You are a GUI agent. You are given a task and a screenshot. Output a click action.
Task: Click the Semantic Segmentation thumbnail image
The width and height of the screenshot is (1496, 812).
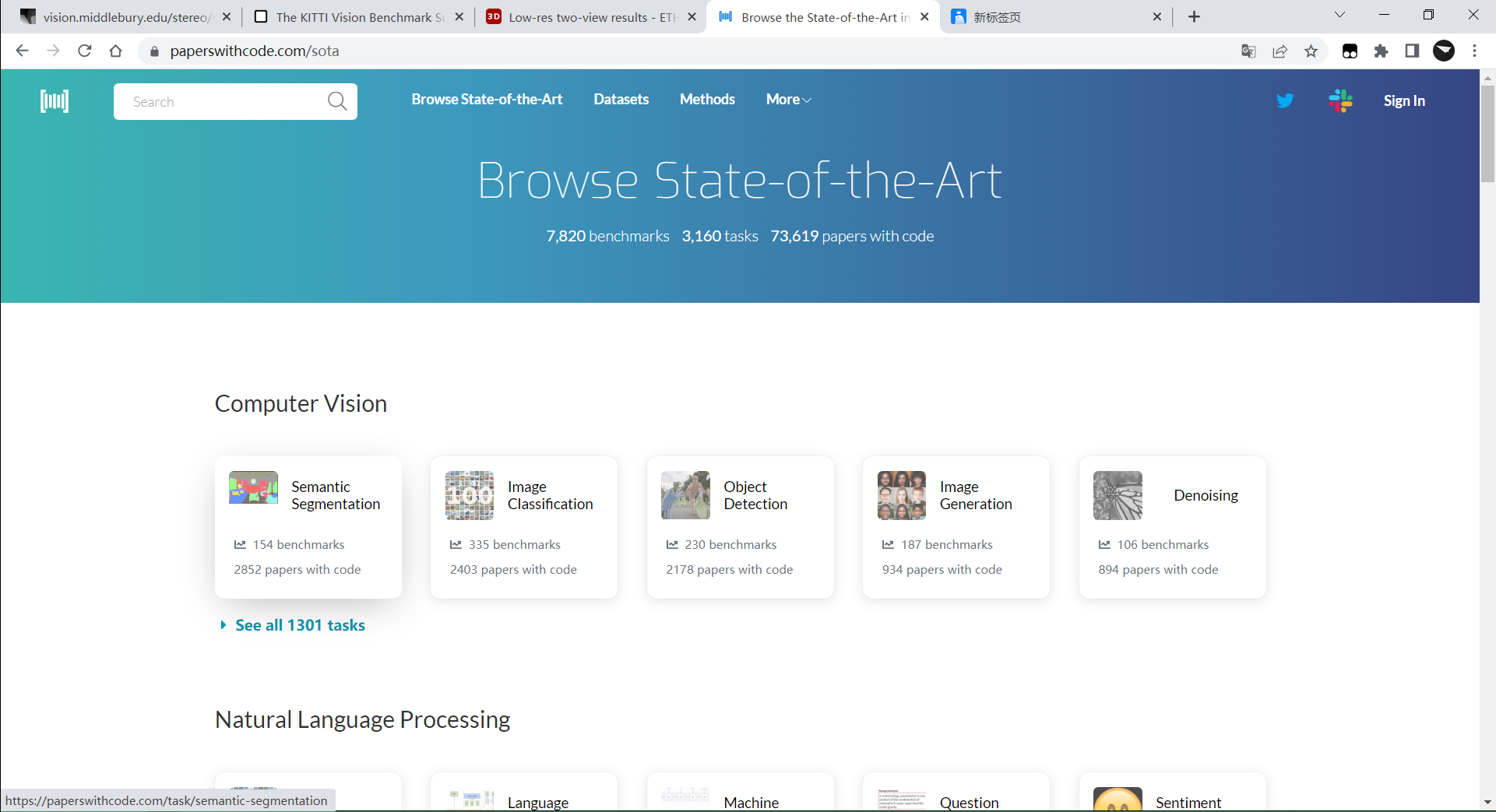tap(253, 487)
